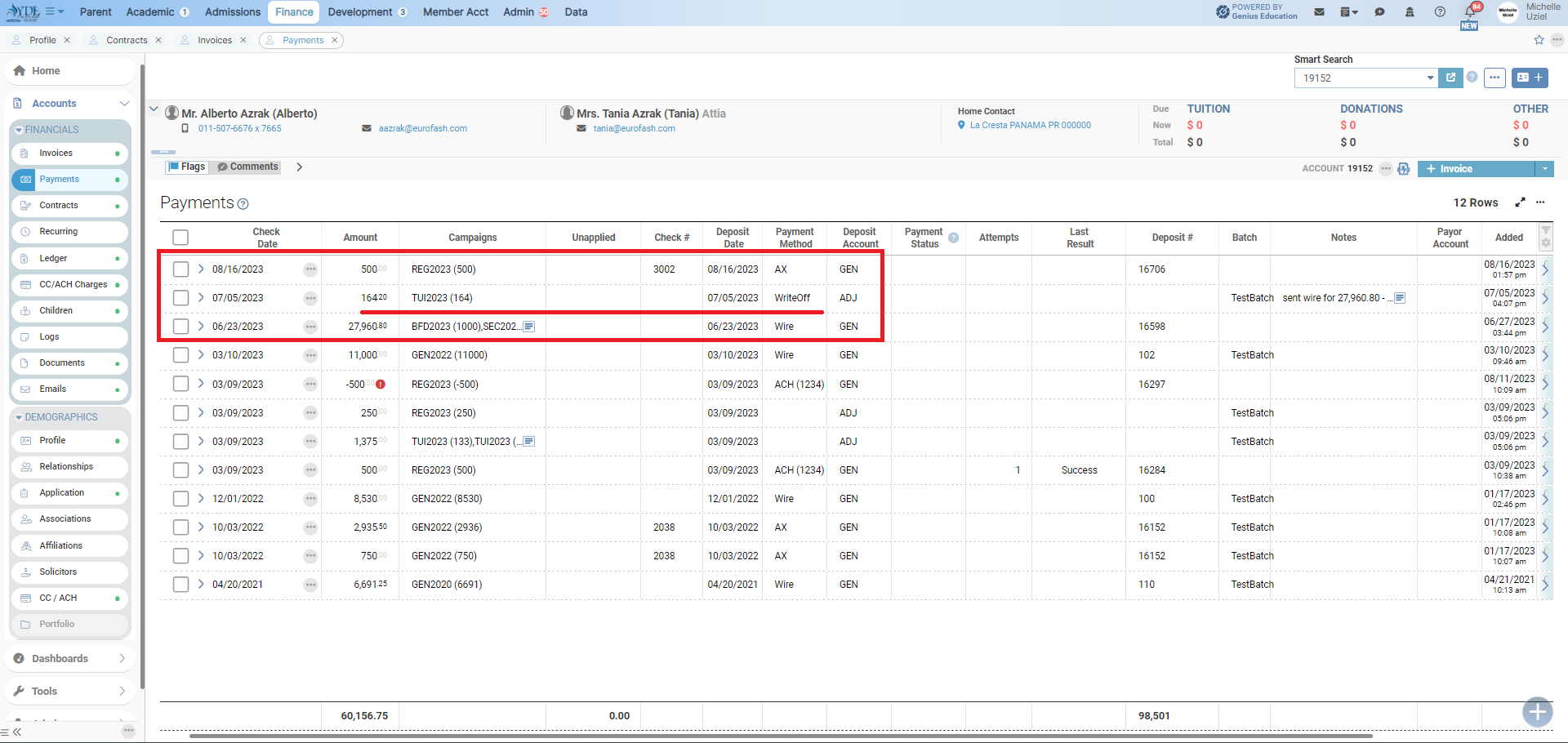
Task: Close the Profile tab
Action: [67, 40]
